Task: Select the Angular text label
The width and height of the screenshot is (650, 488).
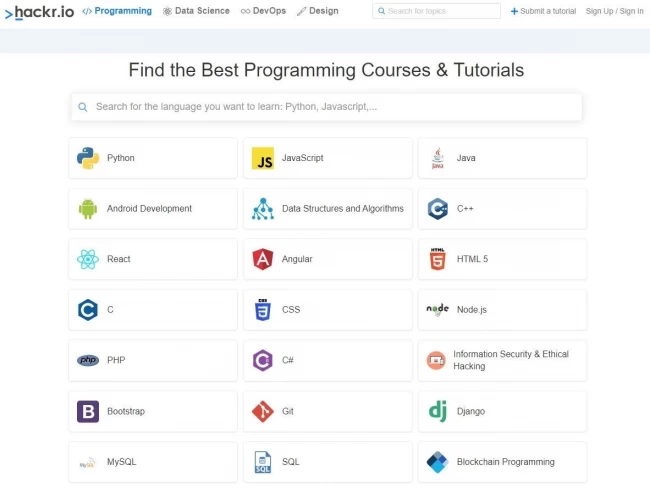Action: coord(297,259)
